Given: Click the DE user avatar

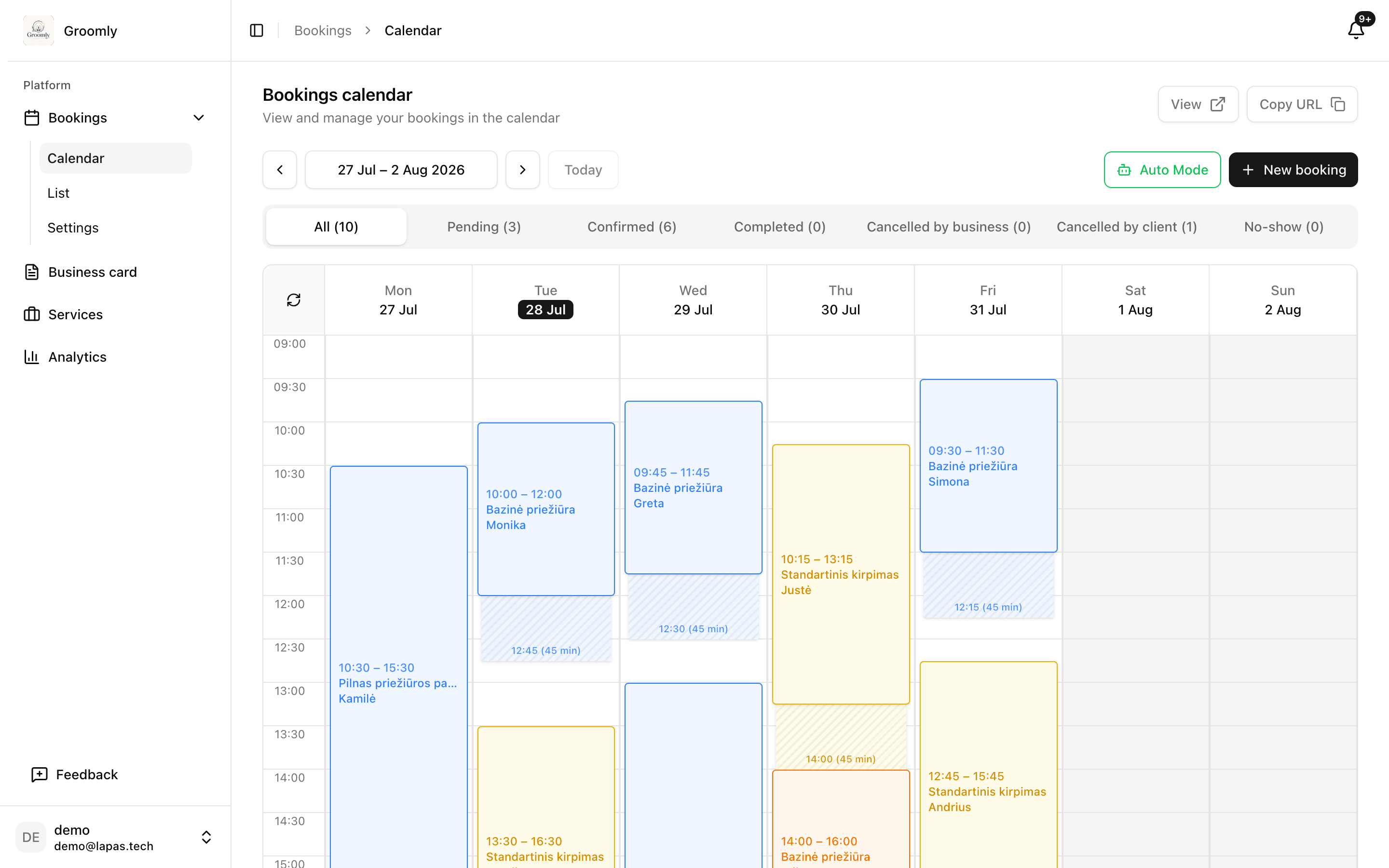Looking at the screenshot, I should click(x=31, y=837).
